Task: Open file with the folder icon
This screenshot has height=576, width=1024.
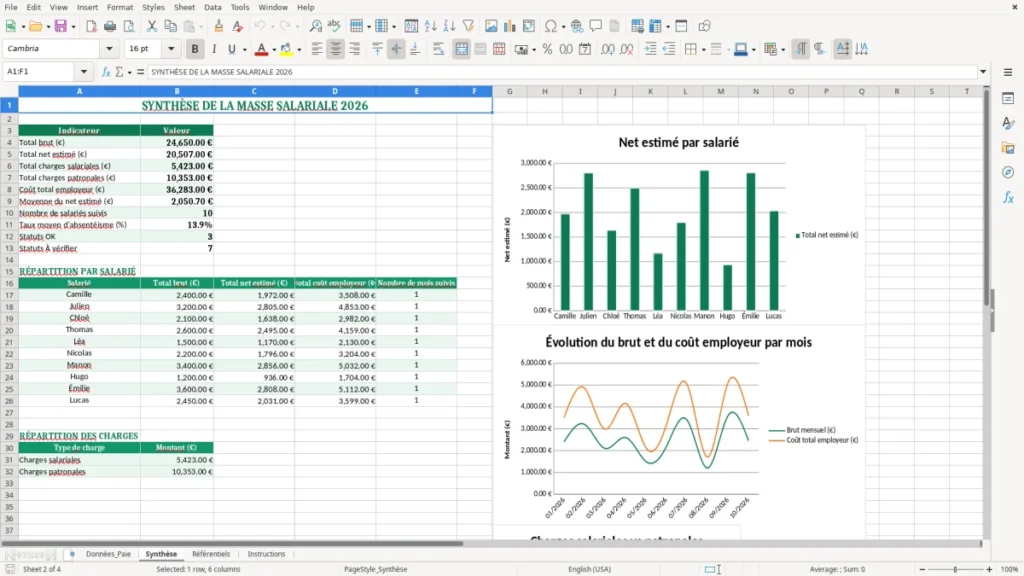Action: (x=35, y=26)
